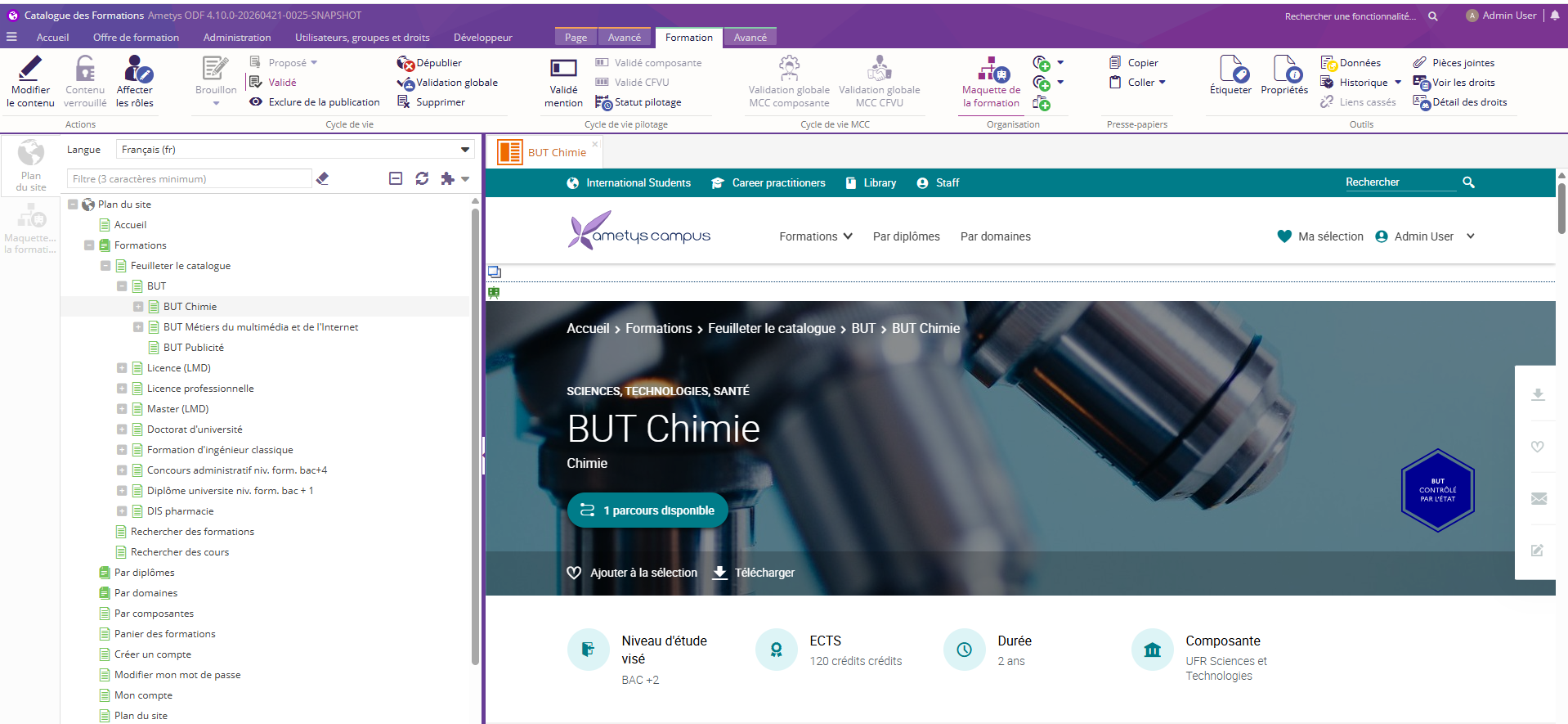1568x724 pixels.
Task: Click the notifications bell icon
Action: [x=1555, y=16]
